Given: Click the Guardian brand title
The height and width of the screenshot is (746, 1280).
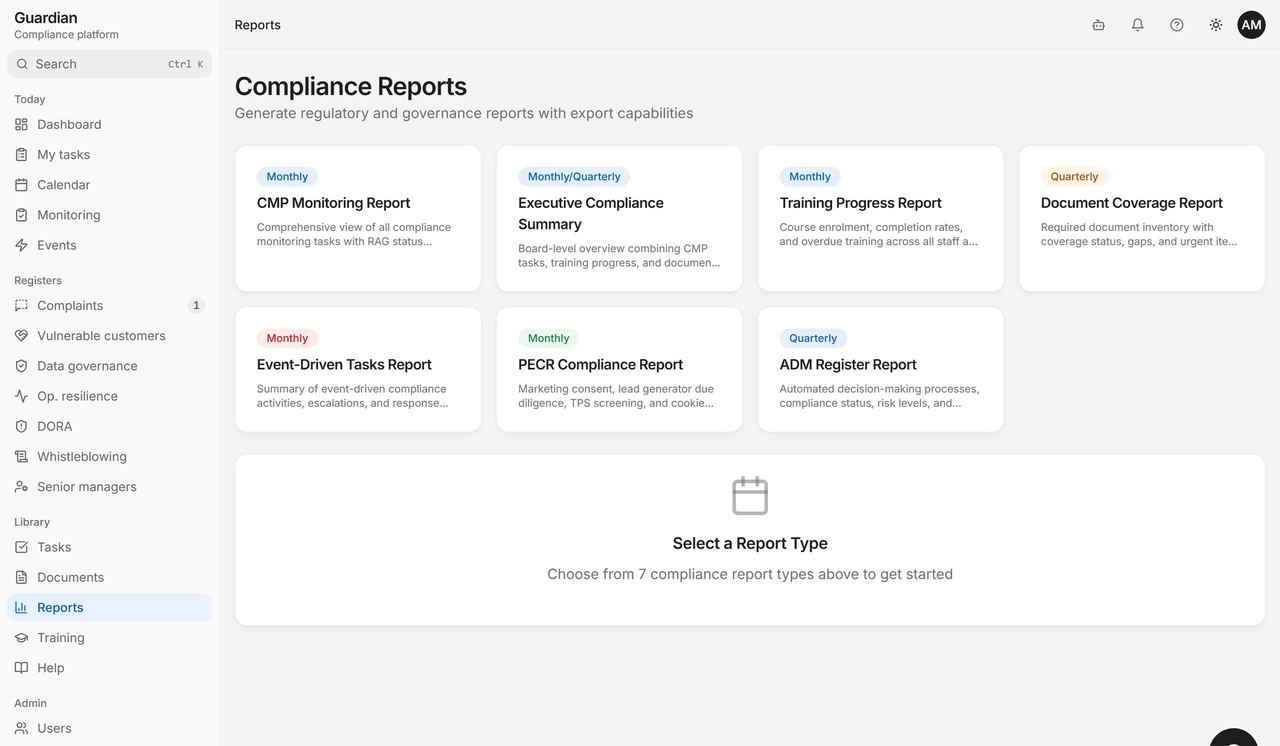Looking at the screenshot, I should [x=46, y=17].
